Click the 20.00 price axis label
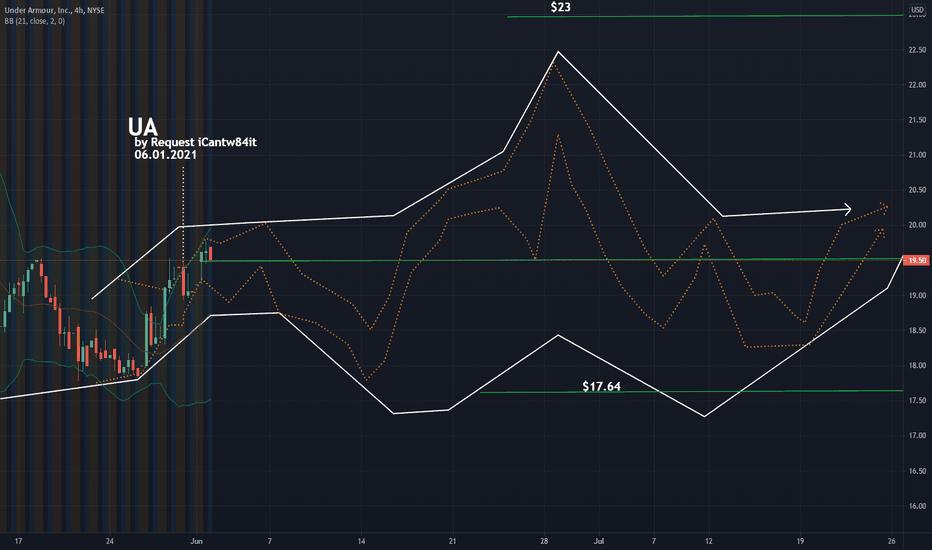This screenshot has height=550, width=932. tap(917, 225)
